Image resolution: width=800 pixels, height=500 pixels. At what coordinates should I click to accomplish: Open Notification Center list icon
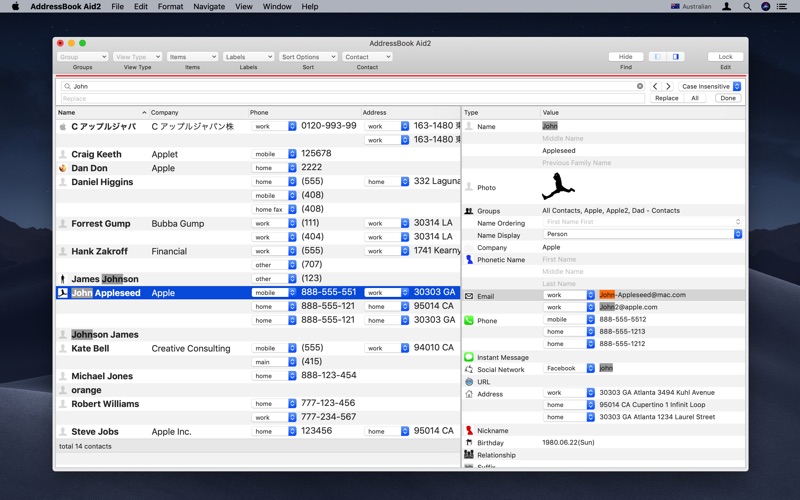pyautogui.click(x=782, y=7)
